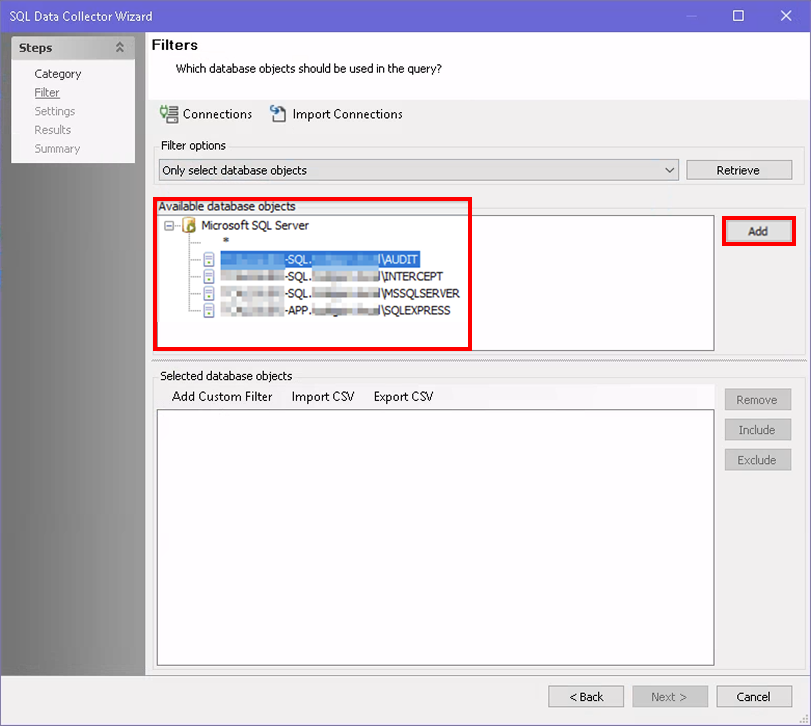This screenshot has height=726, width=811.
Task: Click the Retrieve button
Action: 738,169
